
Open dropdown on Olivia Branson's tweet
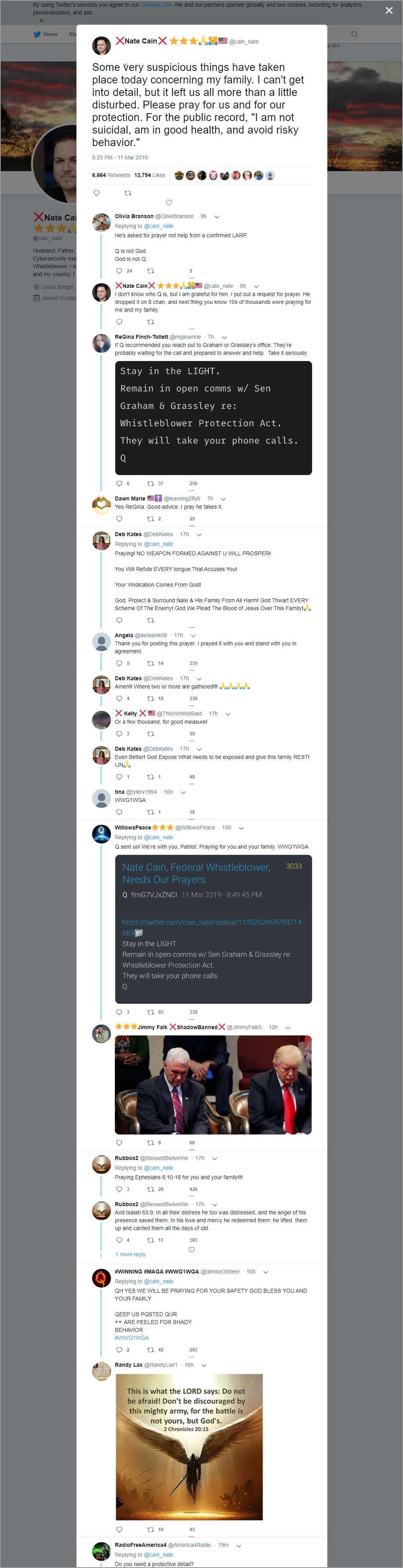(x=217, y=217)
